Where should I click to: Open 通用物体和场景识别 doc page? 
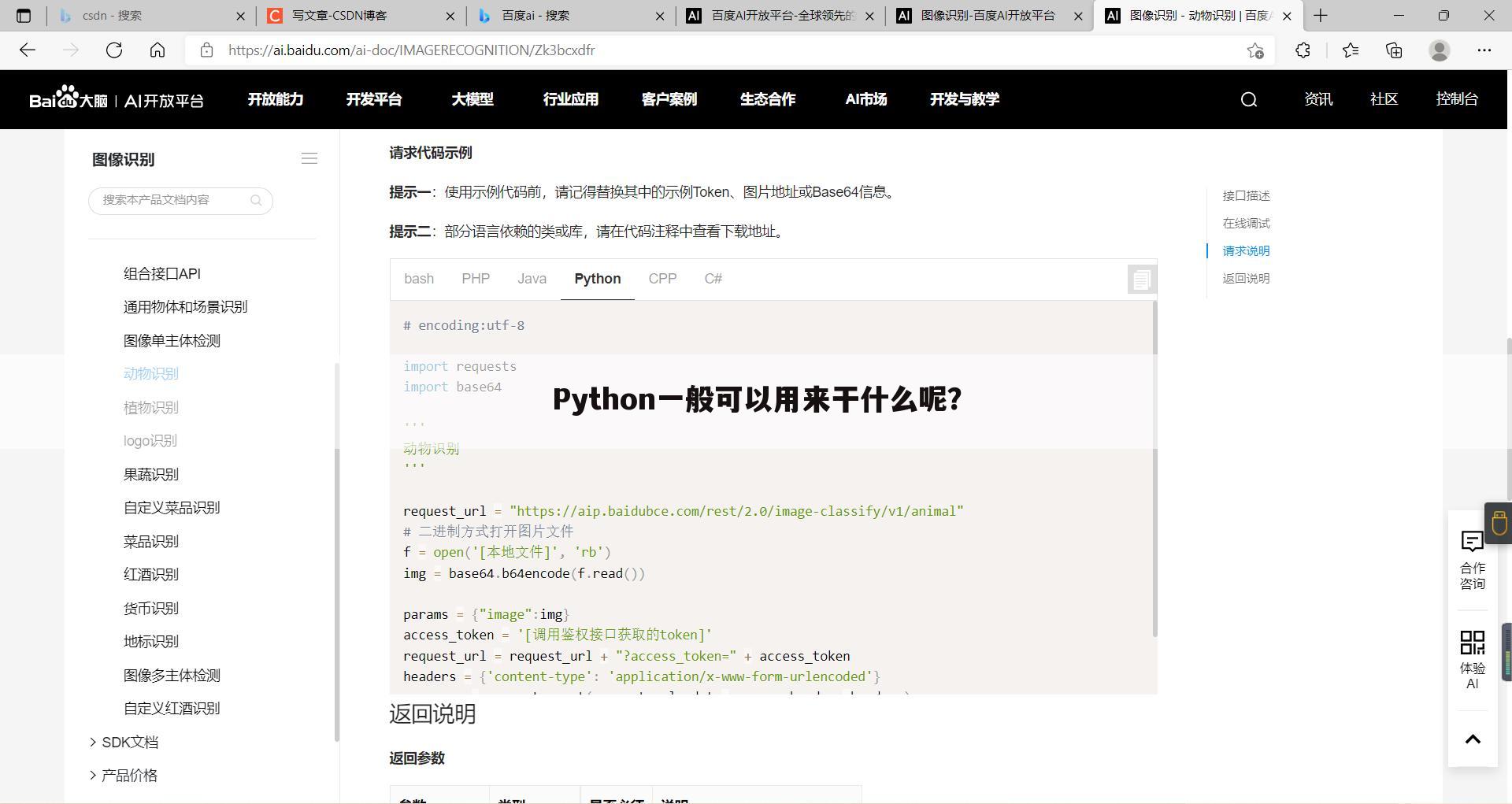[186, 307]
